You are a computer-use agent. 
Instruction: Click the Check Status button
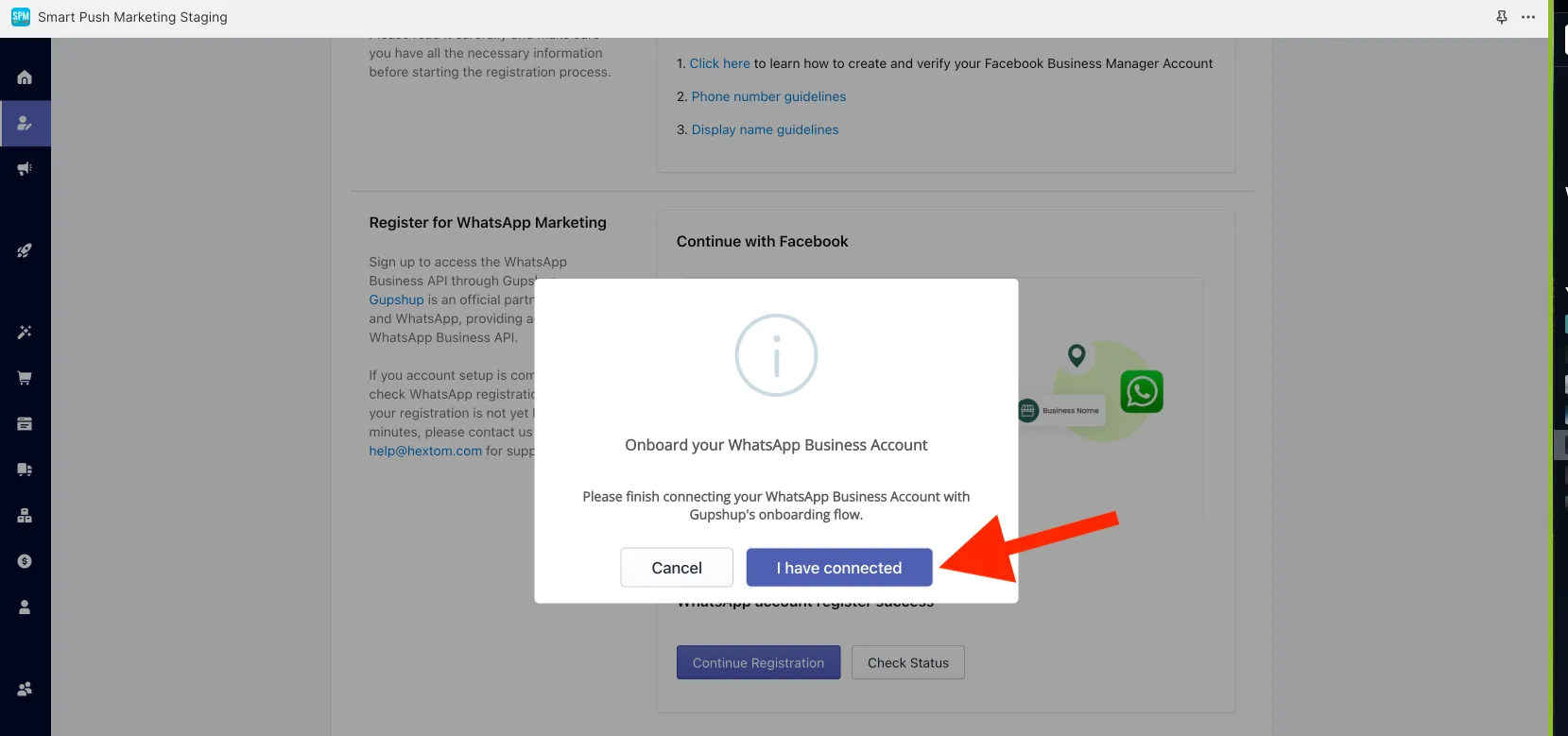(908, 662)
